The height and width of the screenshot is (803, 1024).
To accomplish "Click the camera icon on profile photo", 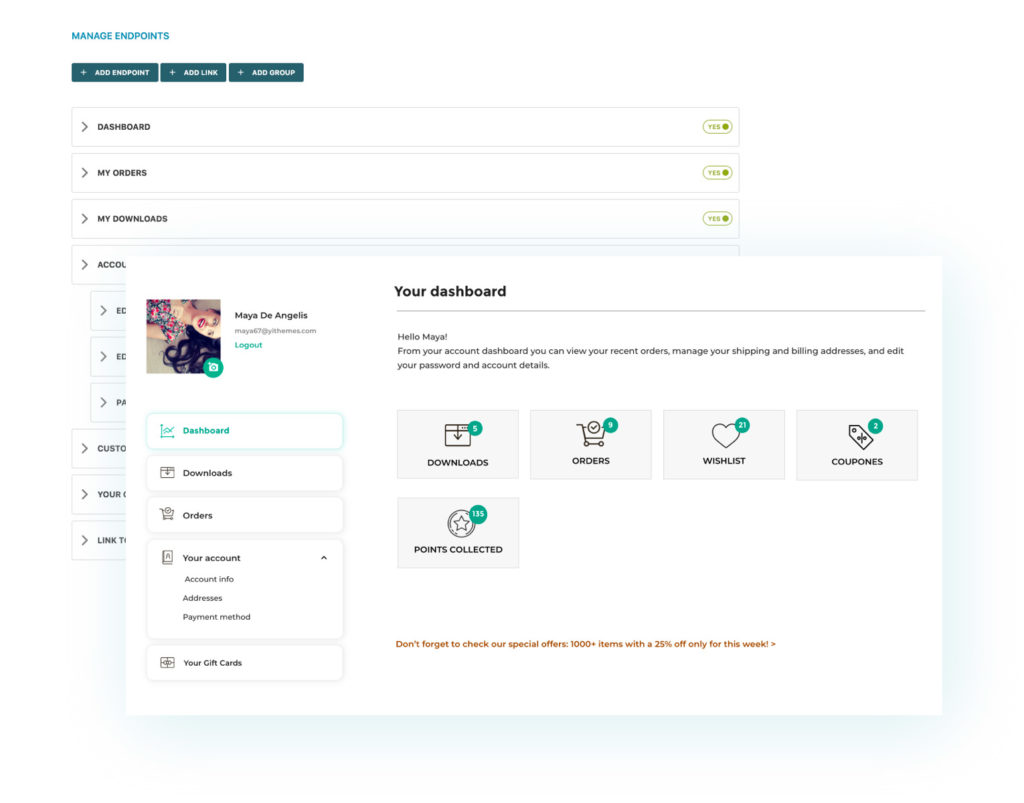I will [213, 368].
